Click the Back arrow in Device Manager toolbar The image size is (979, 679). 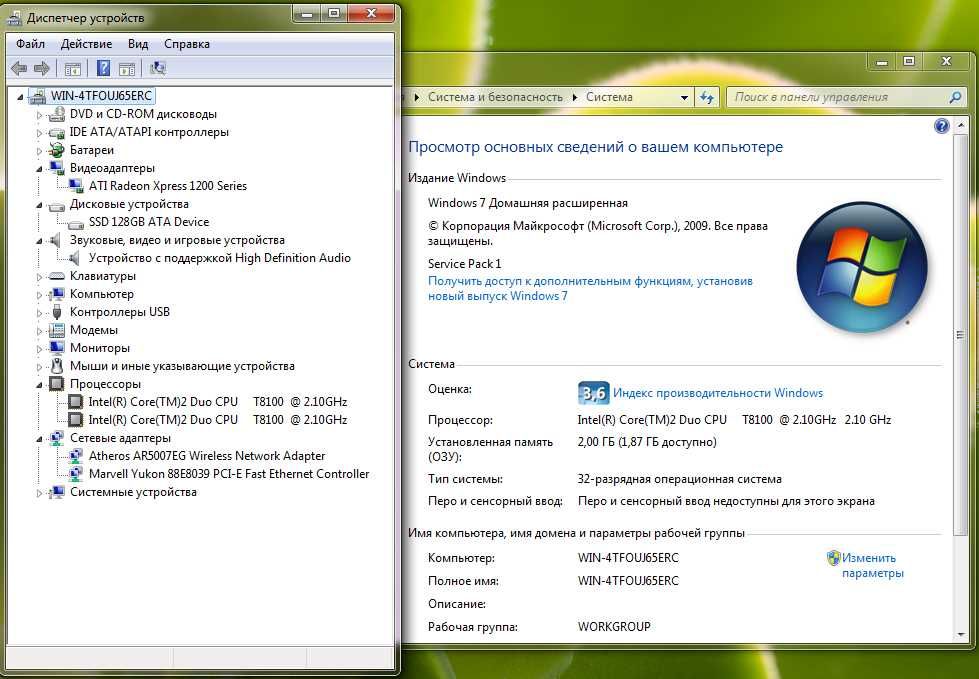click(19, 69)
